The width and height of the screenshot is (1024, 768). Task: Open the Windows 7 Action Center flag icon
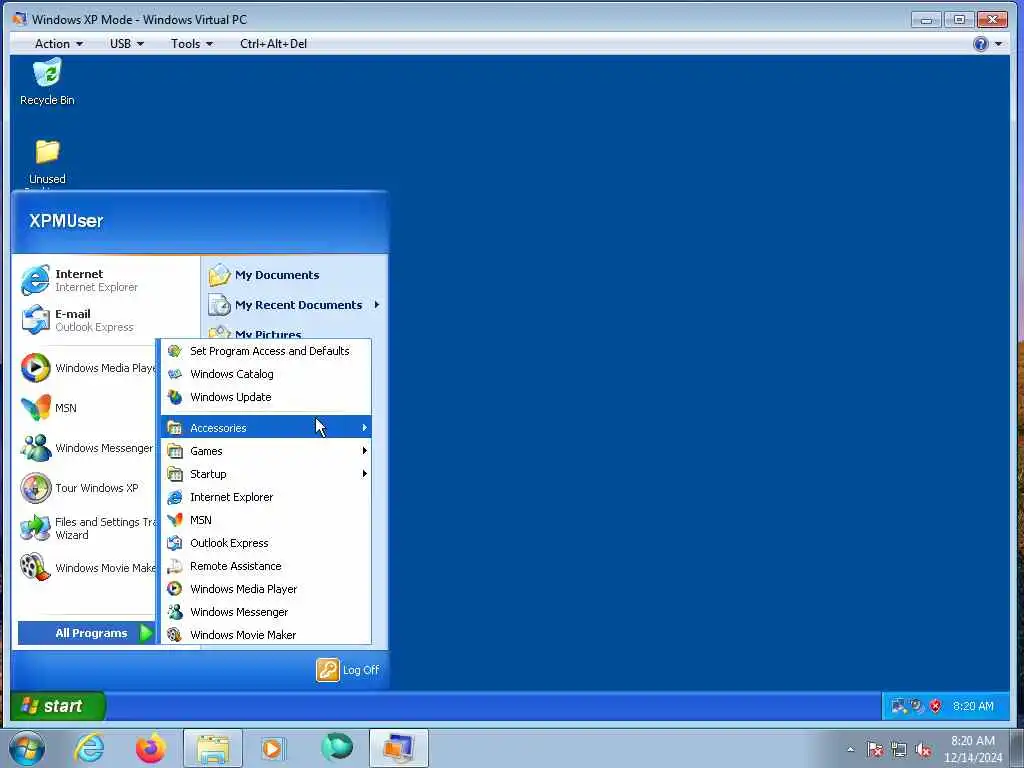(x=875, y=749)
